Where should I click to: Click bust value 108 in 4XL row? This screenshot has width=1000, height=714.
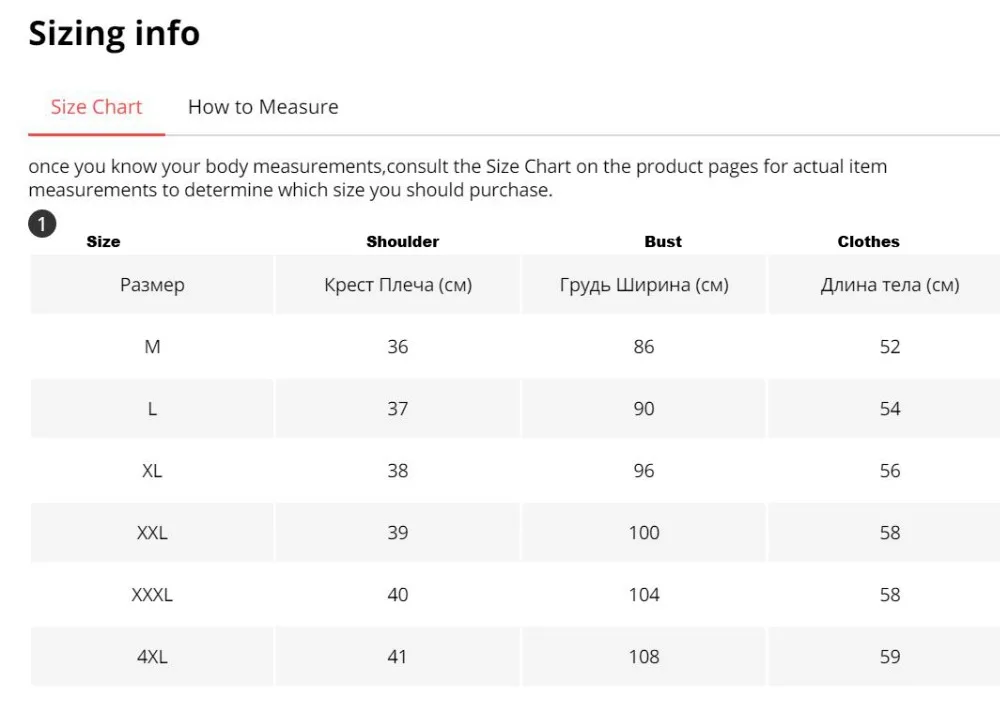click(644, 657)
